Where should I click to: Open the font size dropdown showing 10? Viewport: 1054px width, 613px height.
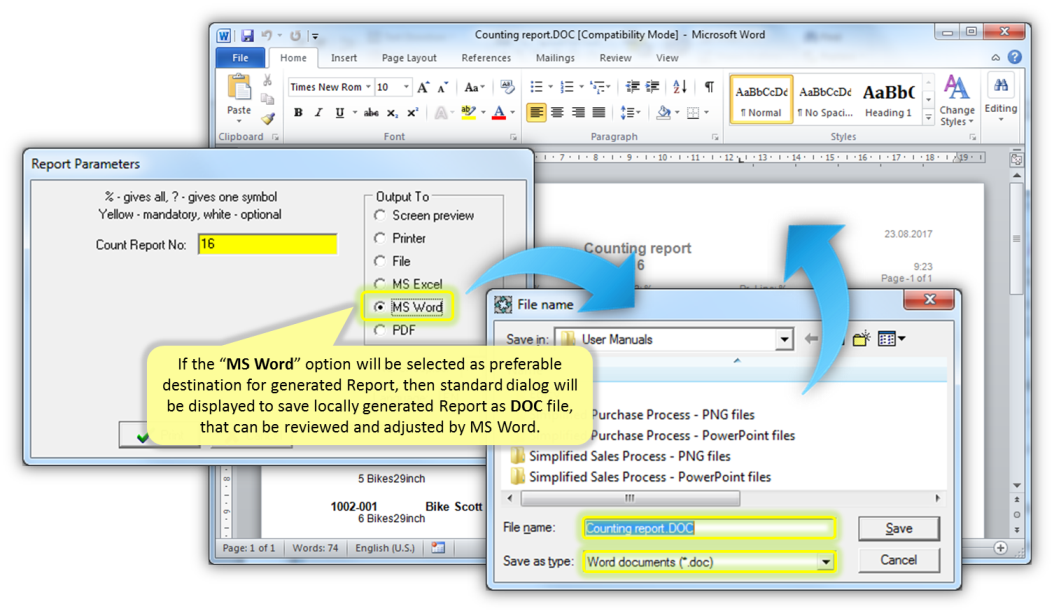(406, 87)
